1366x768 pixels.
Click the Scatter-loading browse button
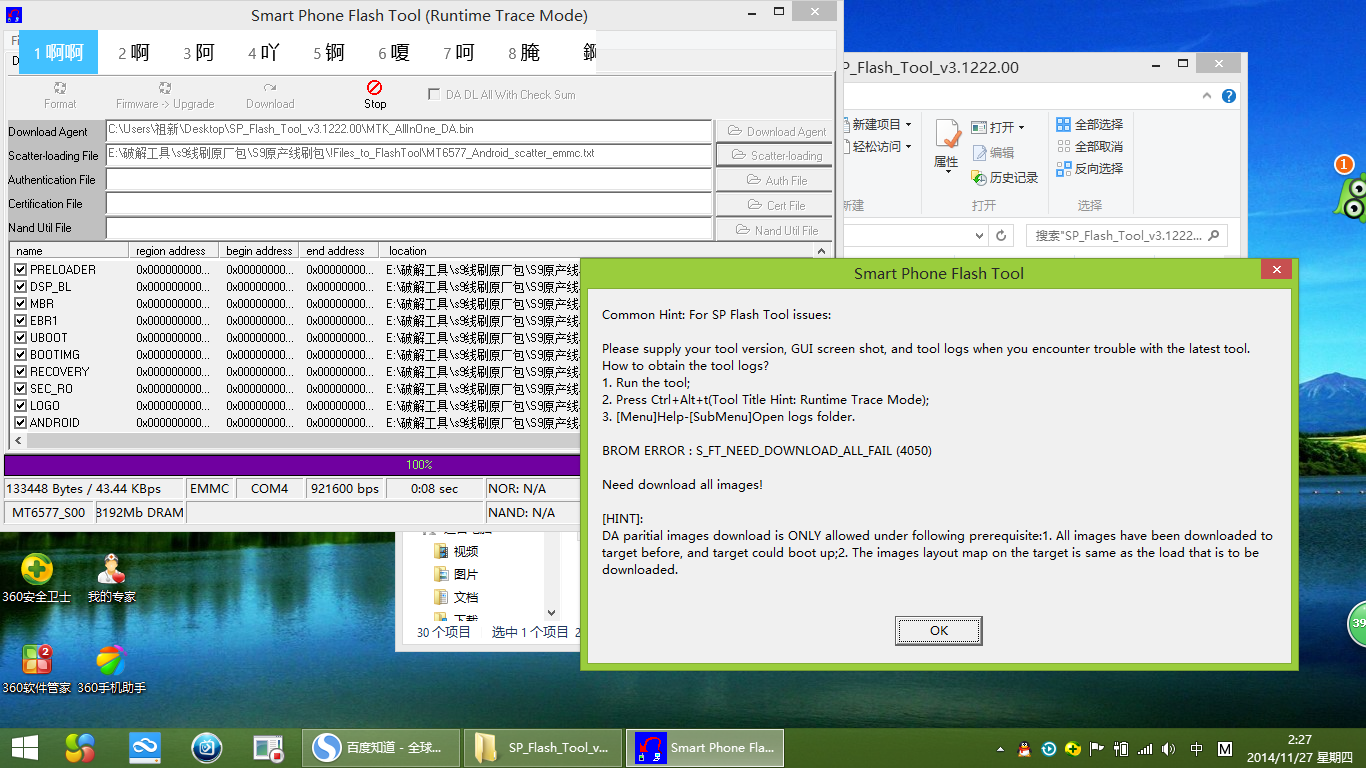point(776,155)
